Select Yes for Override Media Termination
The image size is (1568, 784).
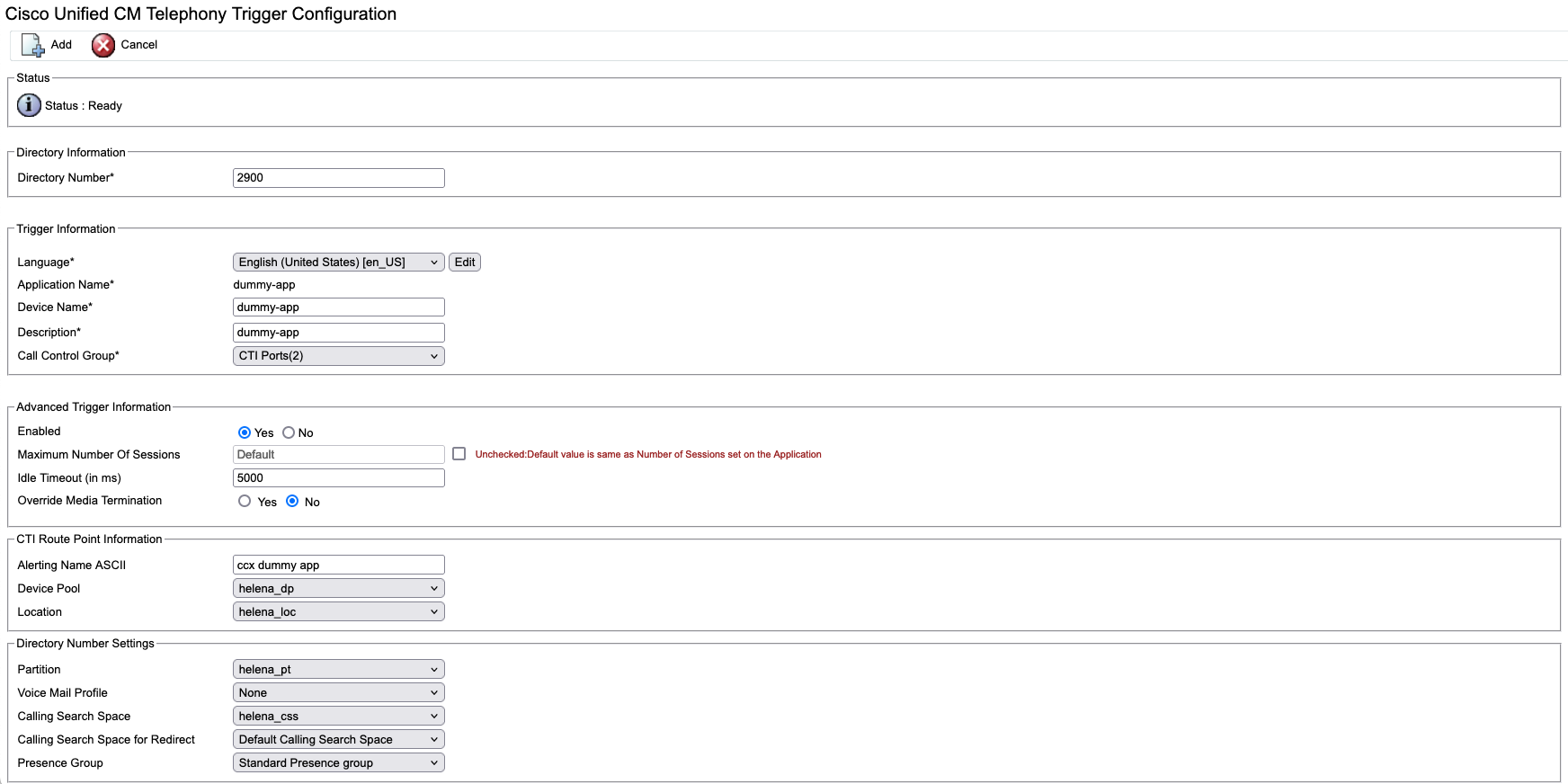245,501
